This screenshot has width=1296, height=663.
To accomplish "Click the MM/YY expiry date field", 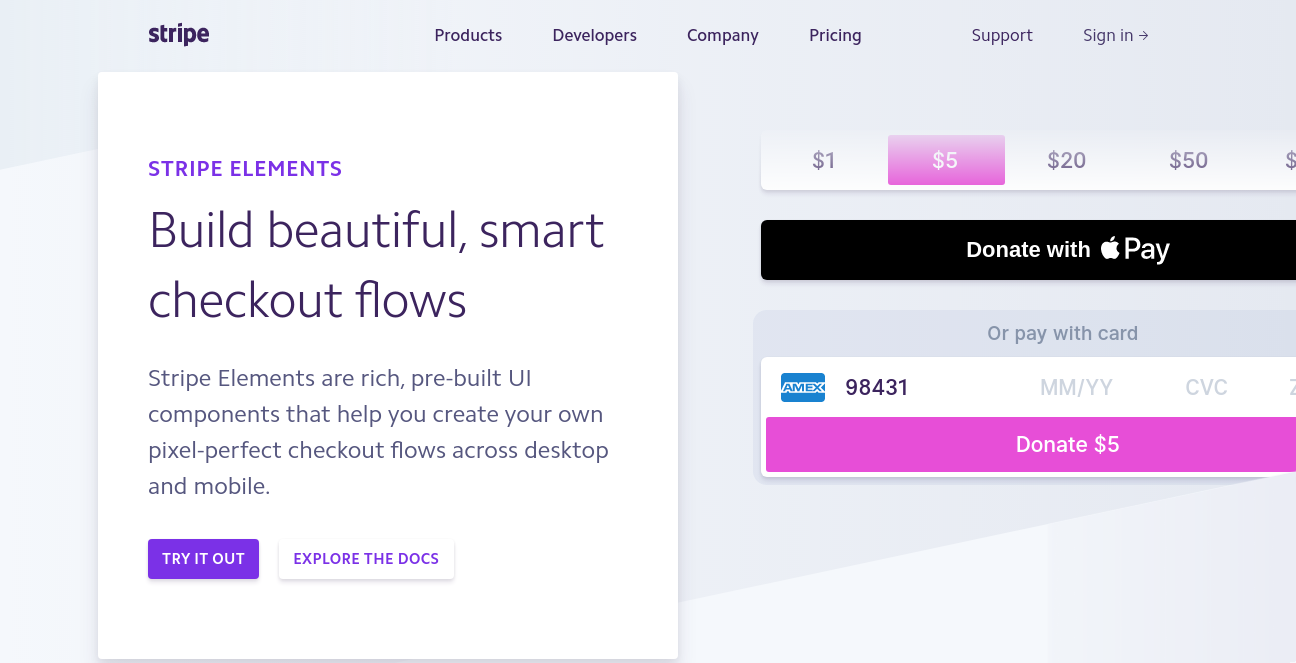I will click(x=1076, y=388).
